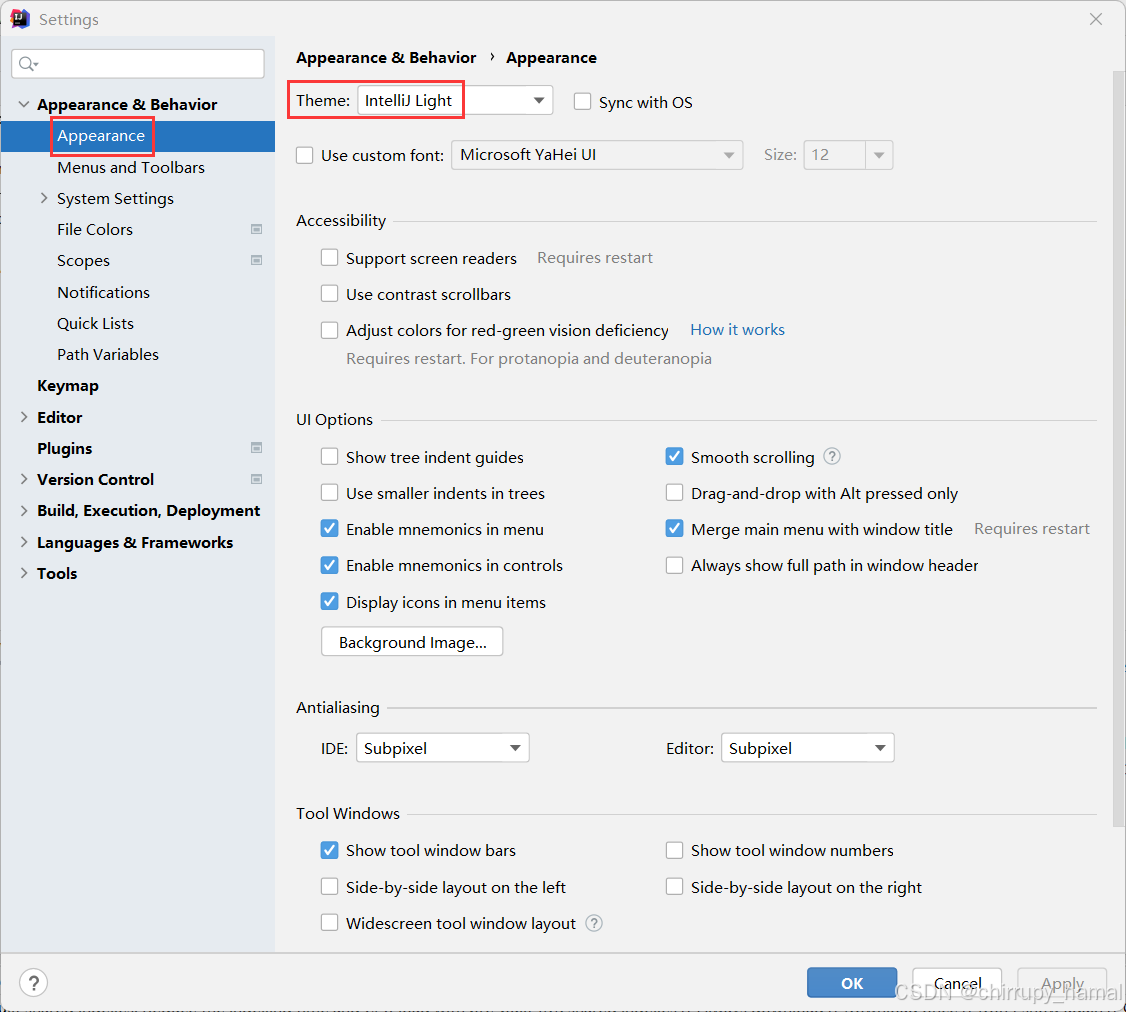
Task: Enable Side-by-side layout on the right
Action: click(674, 886)
